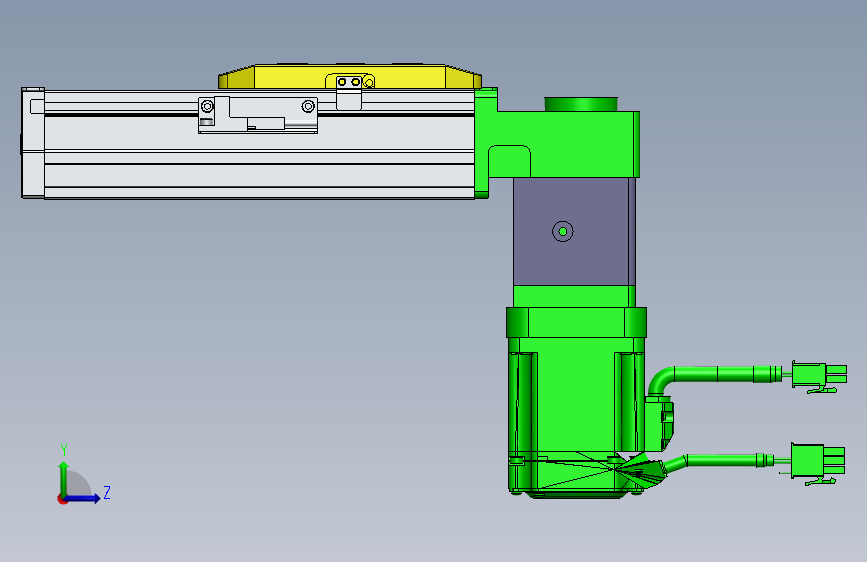Click the round screw on the coupling housing

pyautogui.click(x=563, y=232)
